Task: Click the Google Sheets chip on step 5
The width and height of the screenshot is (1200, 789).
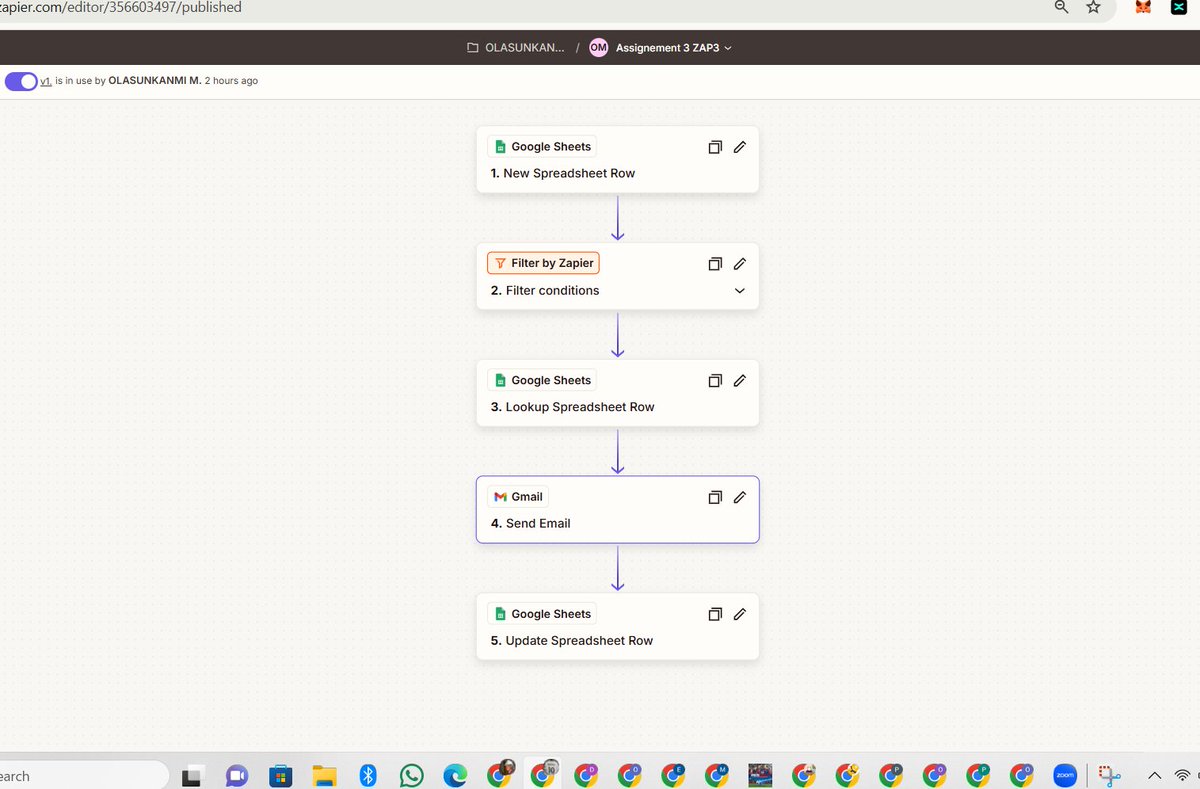Action: [542, 614]
